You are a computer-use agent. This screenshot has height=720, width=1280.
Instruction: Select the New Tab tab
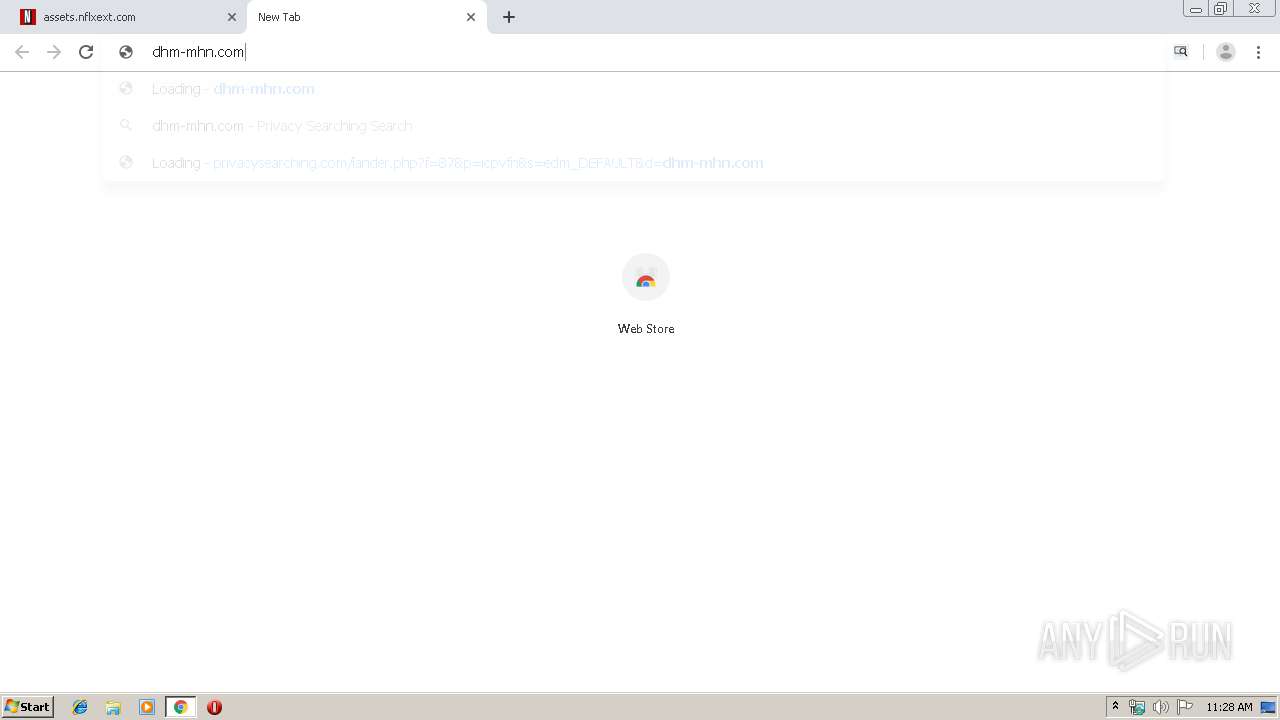click(366, 17)
